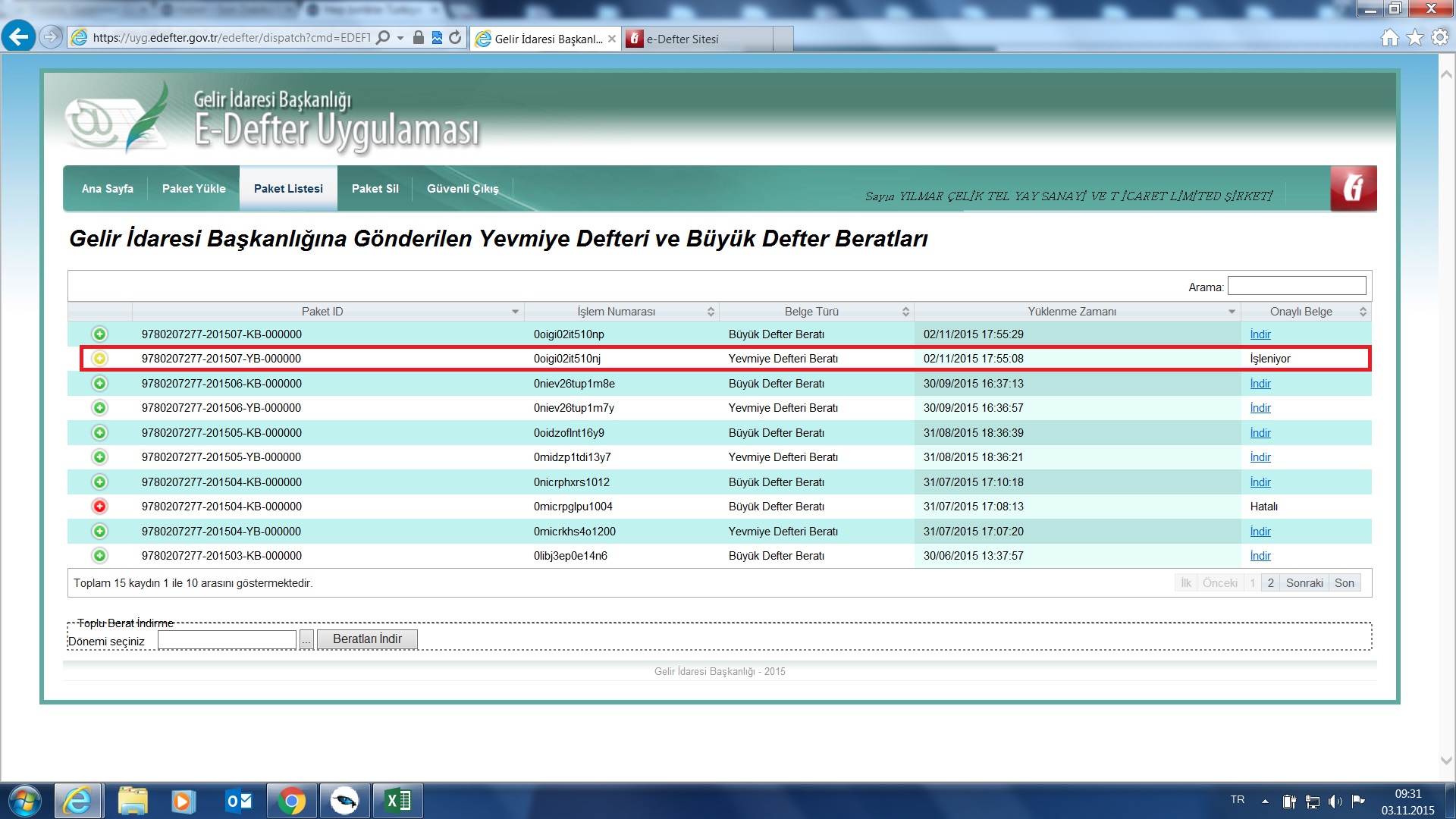Click the yellow status icon in the İşleniyor row
1456x819 pixels.
(99, 359)
